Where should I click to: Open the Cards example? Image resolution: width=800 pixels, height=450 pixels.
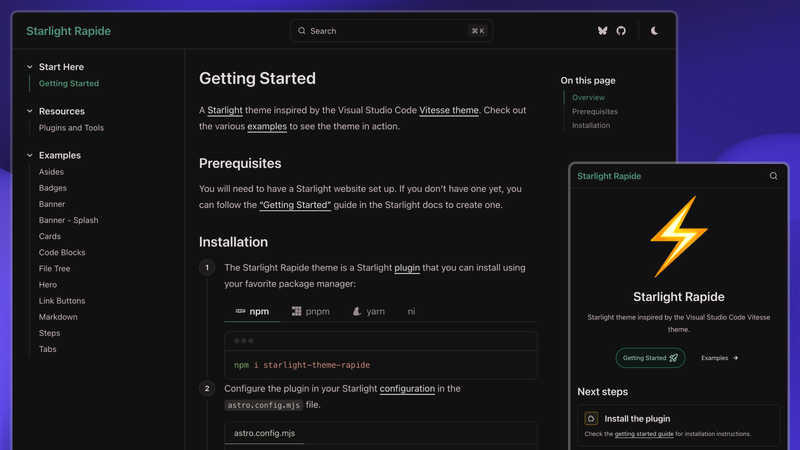tap(49, 236)
